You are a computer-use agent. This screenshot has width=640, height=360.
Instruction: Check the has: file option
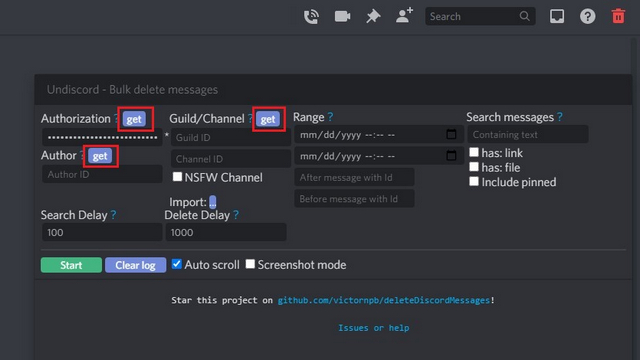(473, 167)
